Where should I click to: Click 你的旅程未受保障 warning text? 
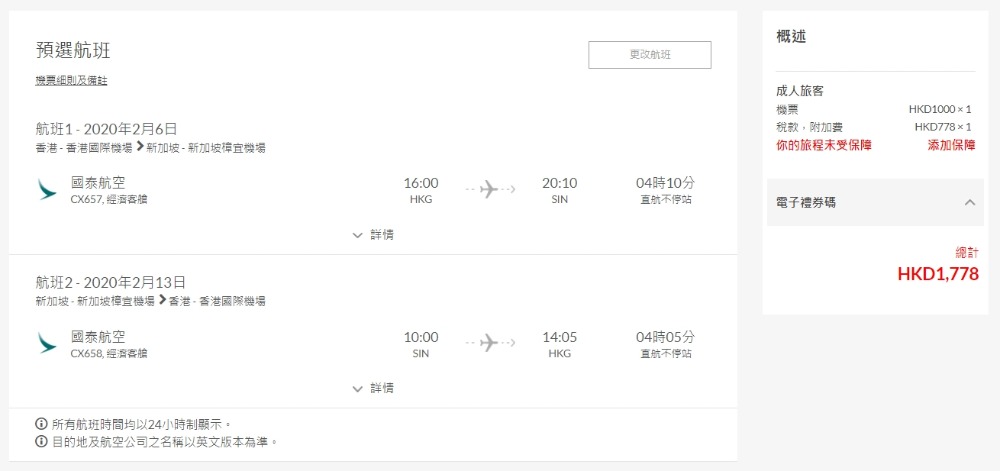(823, 145)
